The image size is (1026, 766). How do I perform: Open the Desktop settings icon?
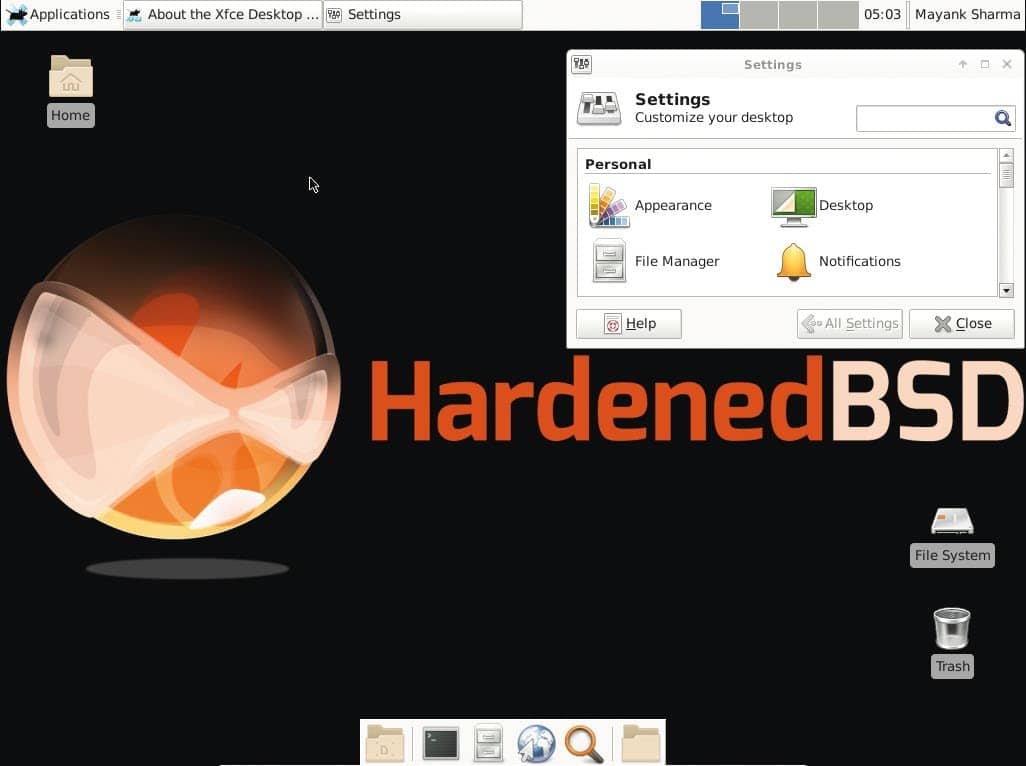click(793, 206)
